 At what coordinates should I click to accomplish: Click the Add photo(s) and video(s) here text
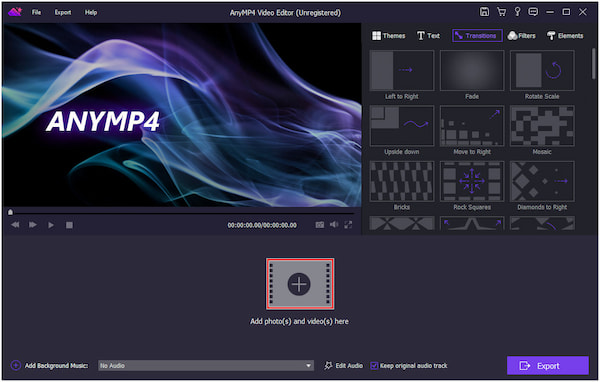click(x=299, y=321)
